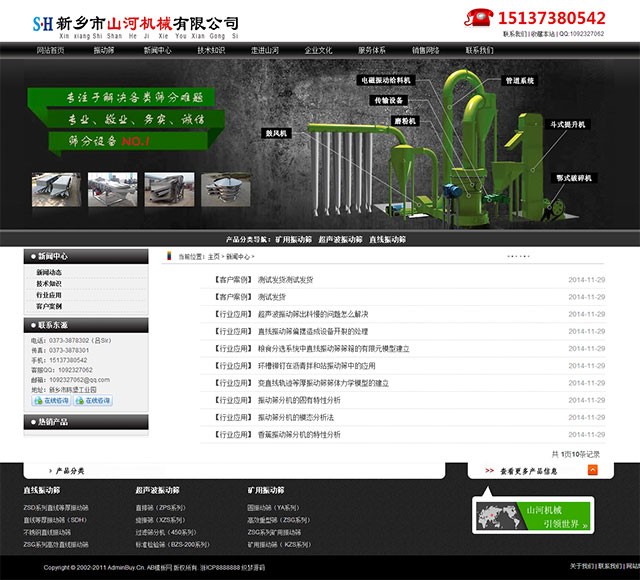
Task: Click the second 在线咨询 chat button
Action: coord(93,400)
